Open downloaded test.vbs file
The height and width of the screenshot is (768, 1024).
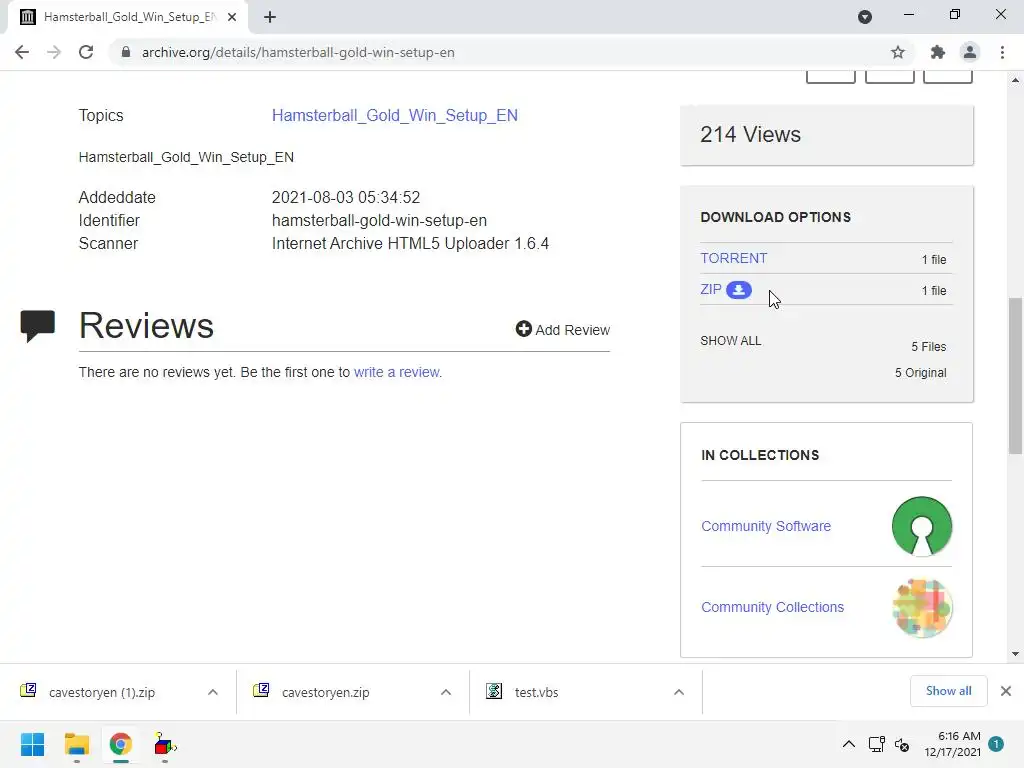(x=536, y=692)
